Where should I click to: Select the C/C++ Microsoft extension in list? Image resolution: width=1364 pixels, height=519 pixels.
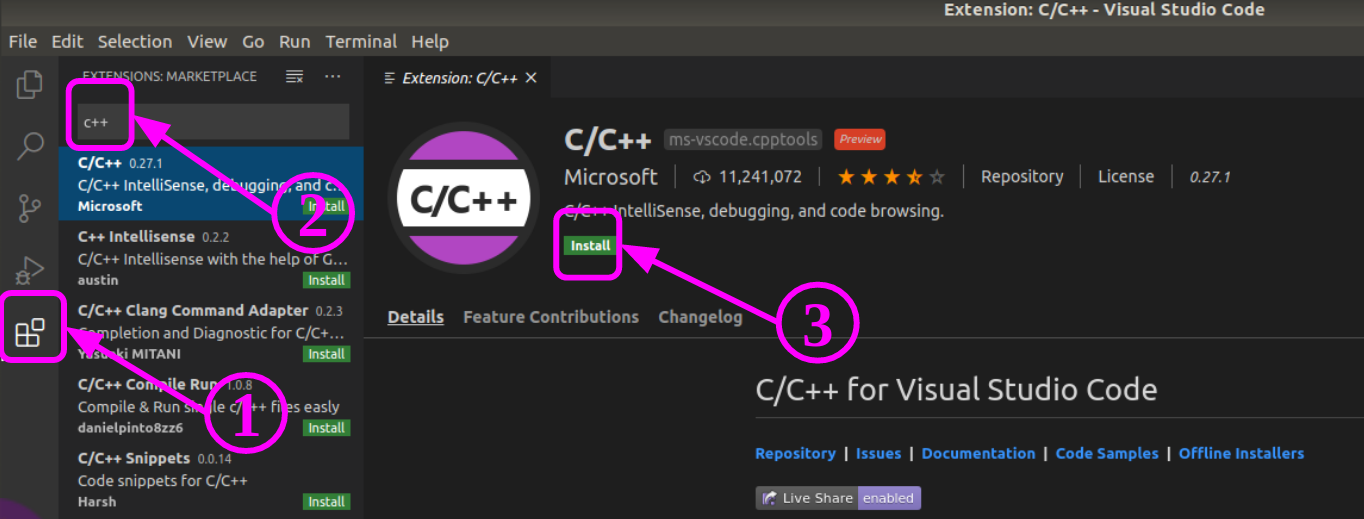[x=211, y=184]
